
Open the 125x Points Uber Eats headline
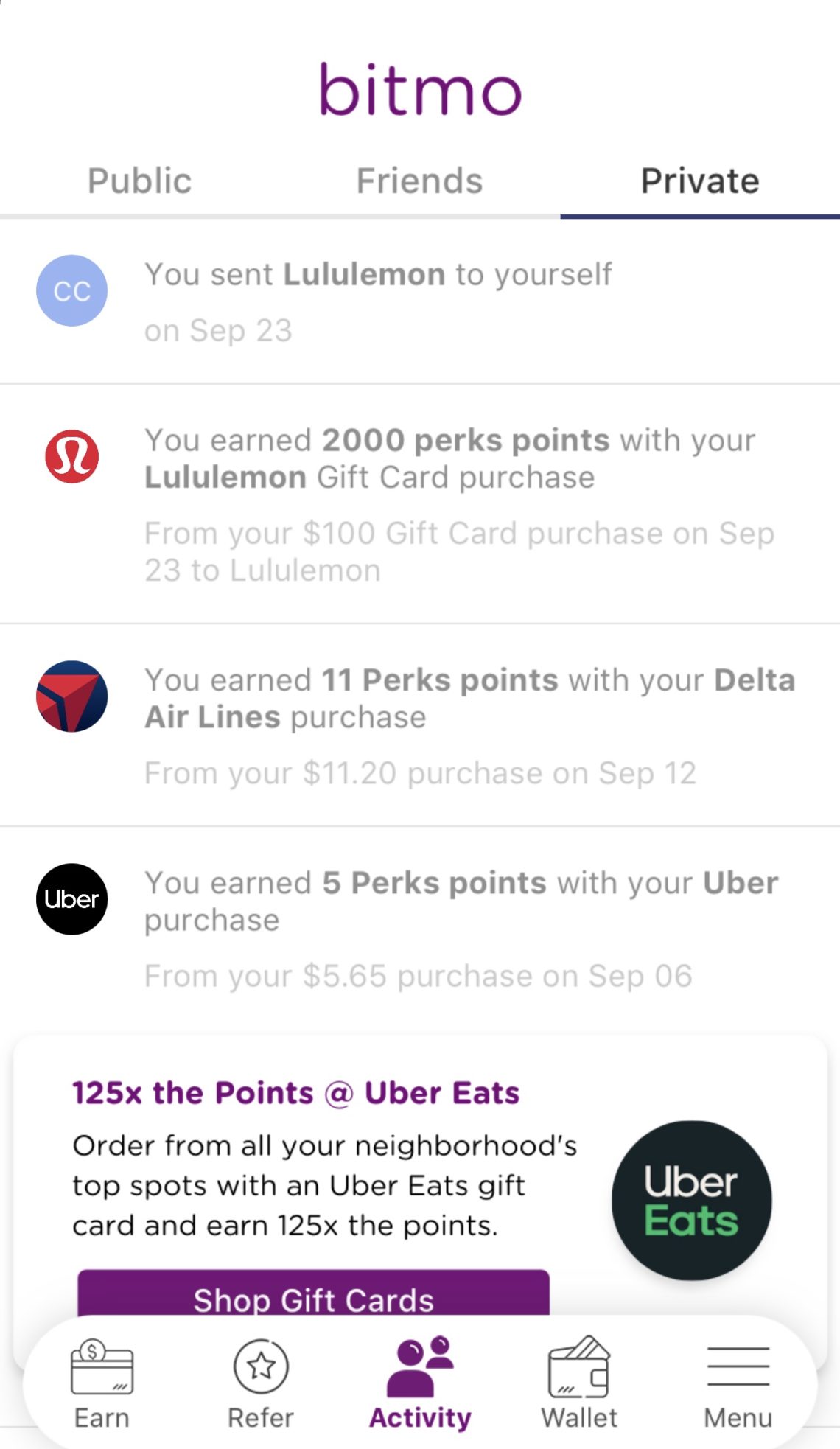[296, 1092]
